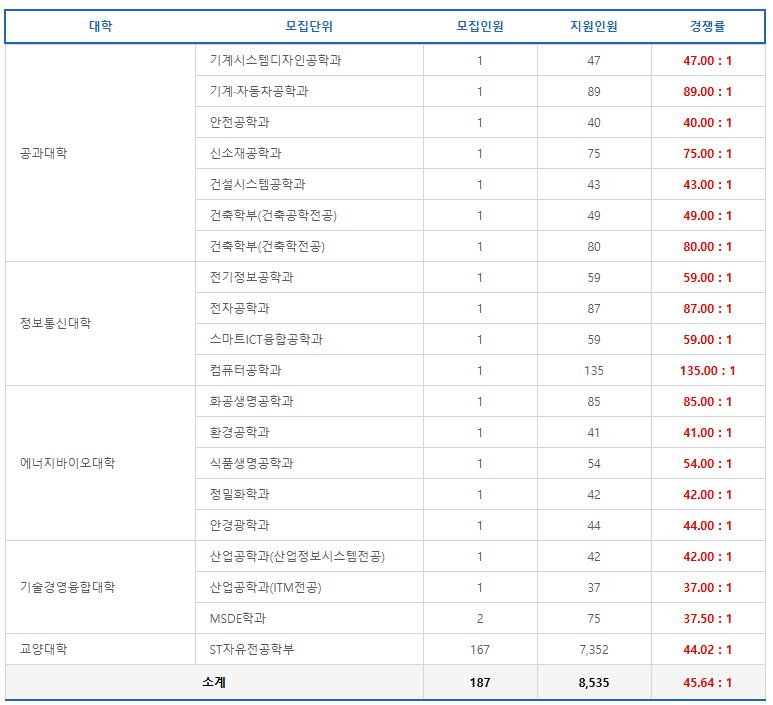Select the 49.00 : 1 competition rate
This screenshot has width=773, height=705.
[707, 216]
